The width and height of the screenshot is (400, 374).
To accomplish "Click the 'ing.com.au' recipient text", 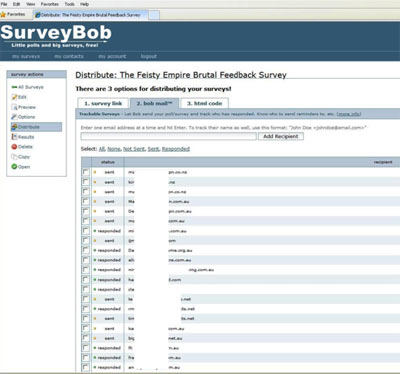I will coord(201,270).
